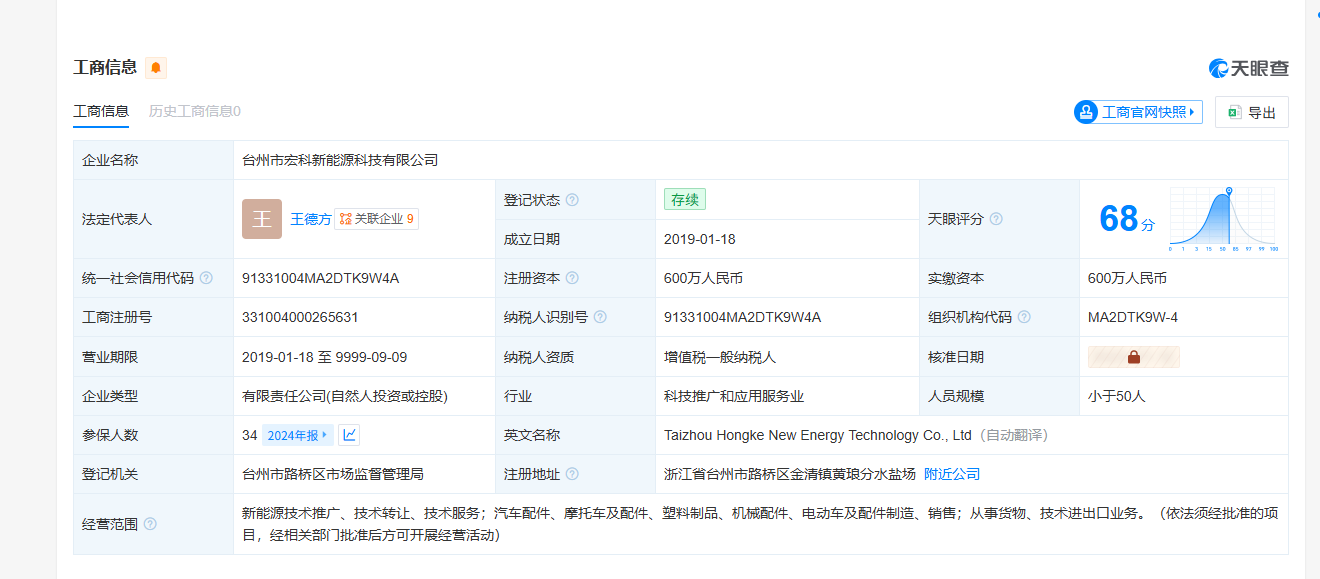Click the Tianyan score distribution chart

(x=1222, y=219)
